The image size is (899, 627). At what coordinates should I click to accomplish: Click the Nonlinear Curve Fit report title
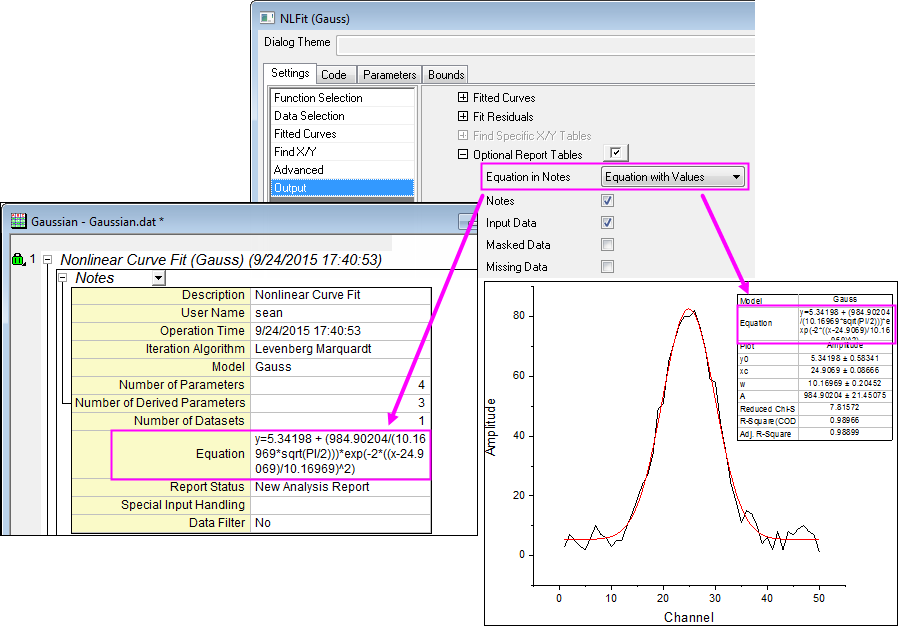(x=221, y=260)
